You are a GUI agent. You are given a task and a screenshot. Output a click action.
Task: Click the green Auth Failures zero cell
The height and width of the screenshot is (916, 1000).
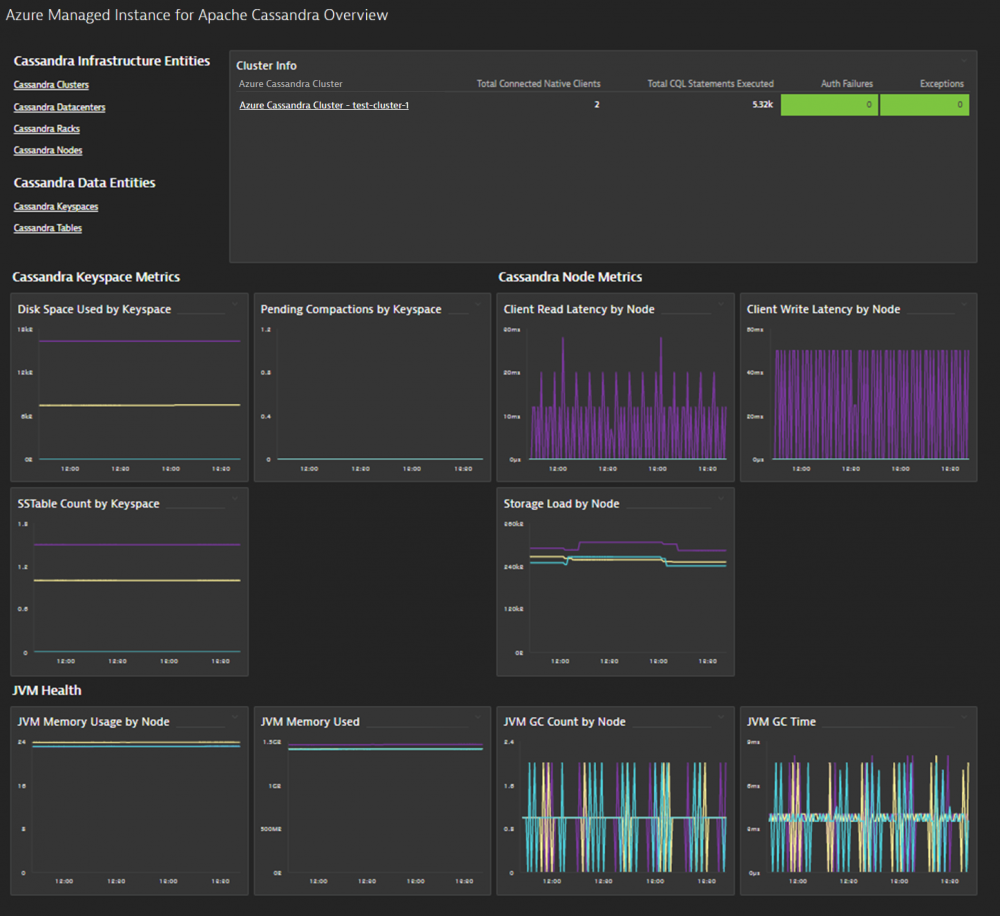tap(829, 105)
